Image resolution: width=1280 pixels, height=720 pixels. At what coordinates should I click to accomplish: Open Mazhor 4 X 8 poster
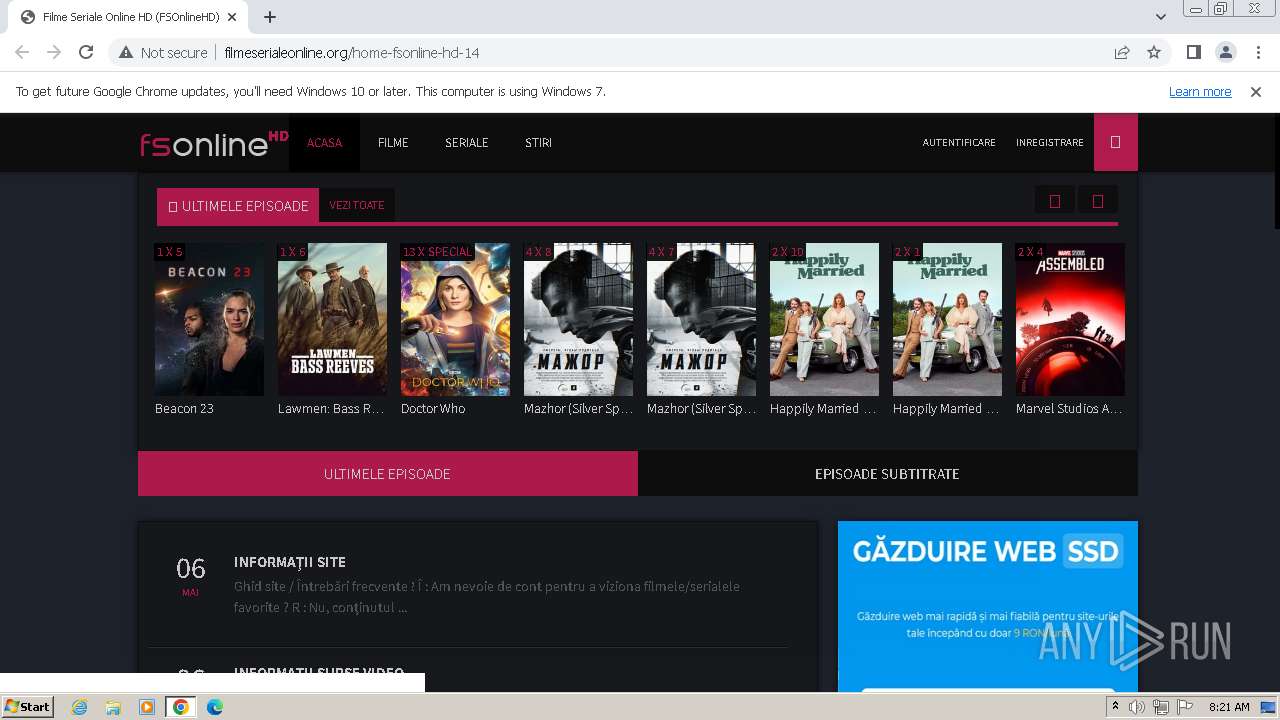coord(578,319)
